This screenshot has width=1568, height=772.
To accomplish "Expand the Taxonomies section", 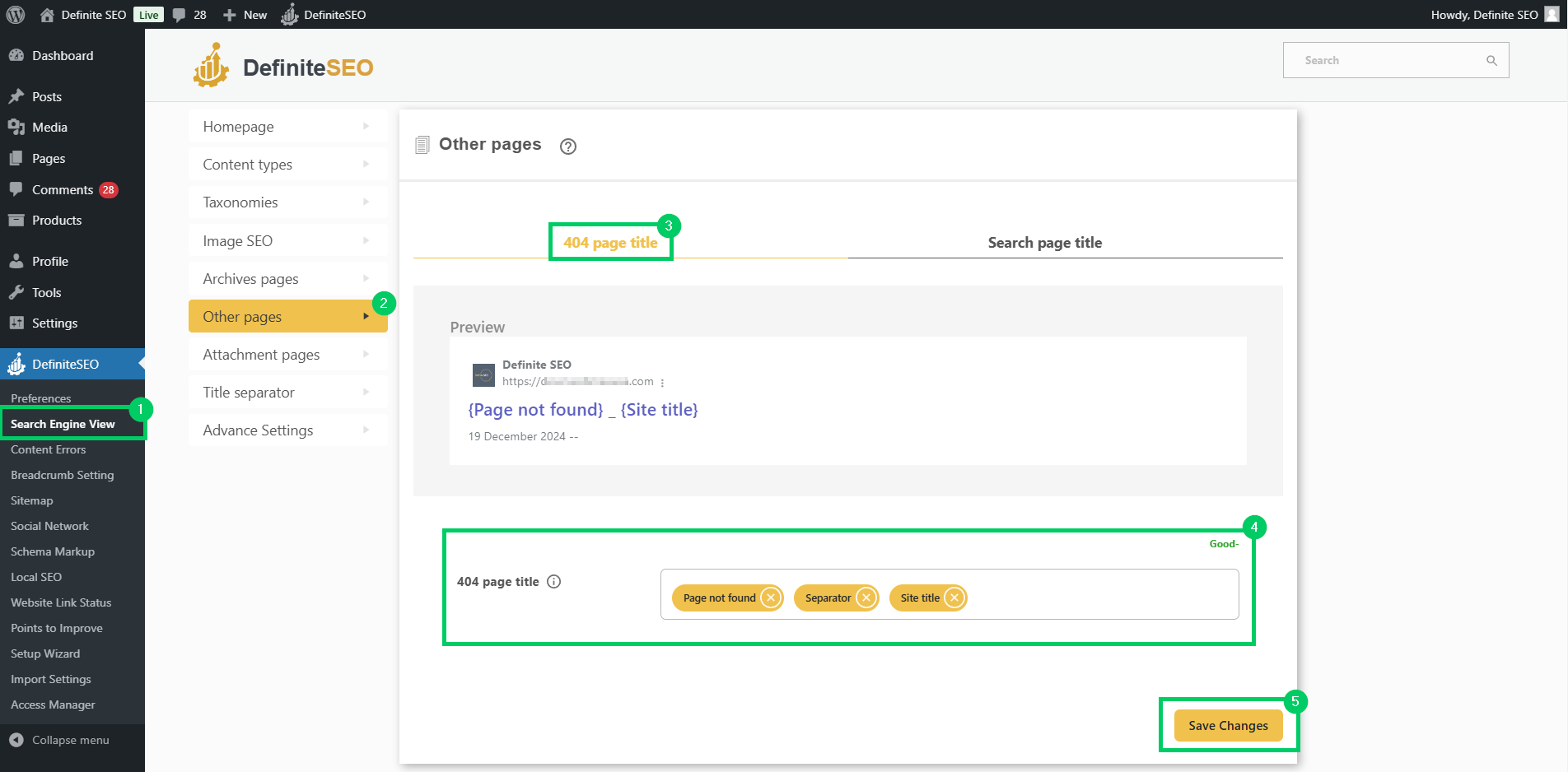I will click(x=287, y=202).
